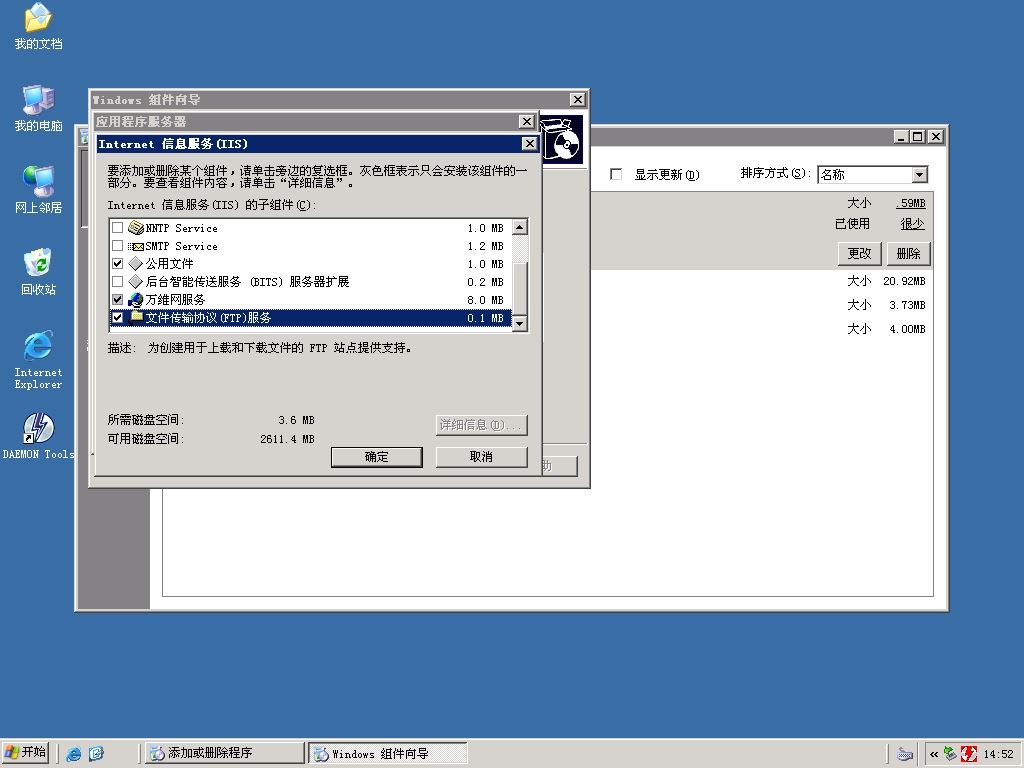Click the SMTP Service envelope icon

136,246
